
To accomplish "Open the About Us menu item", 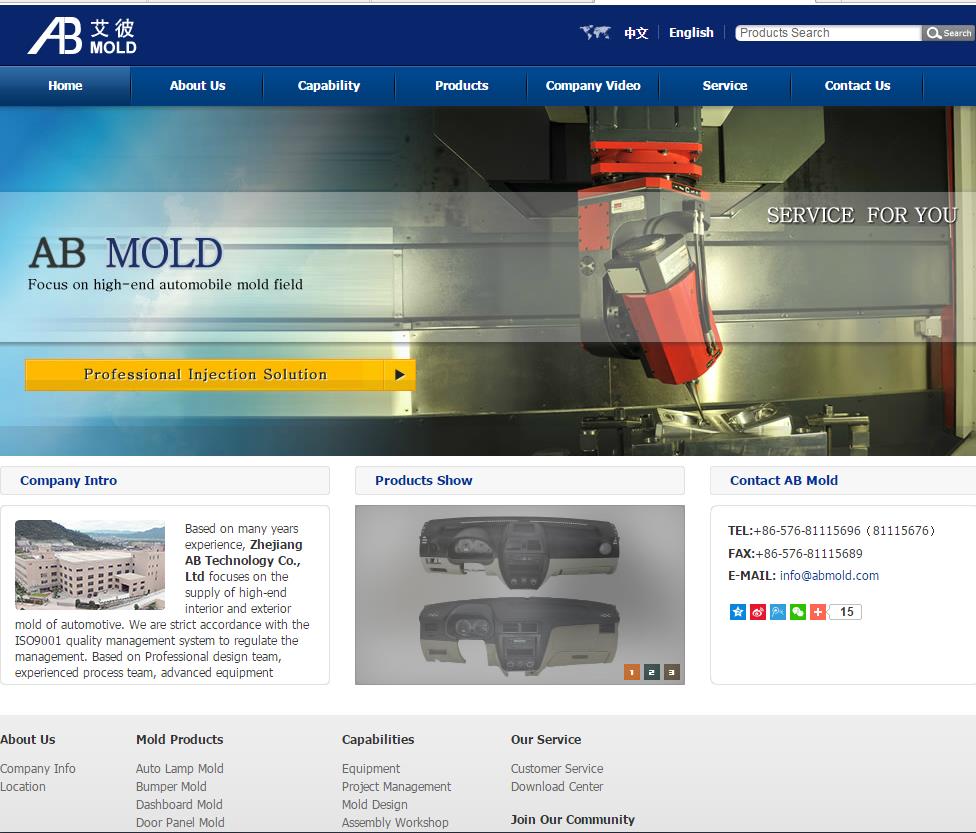I will point(197,86).
